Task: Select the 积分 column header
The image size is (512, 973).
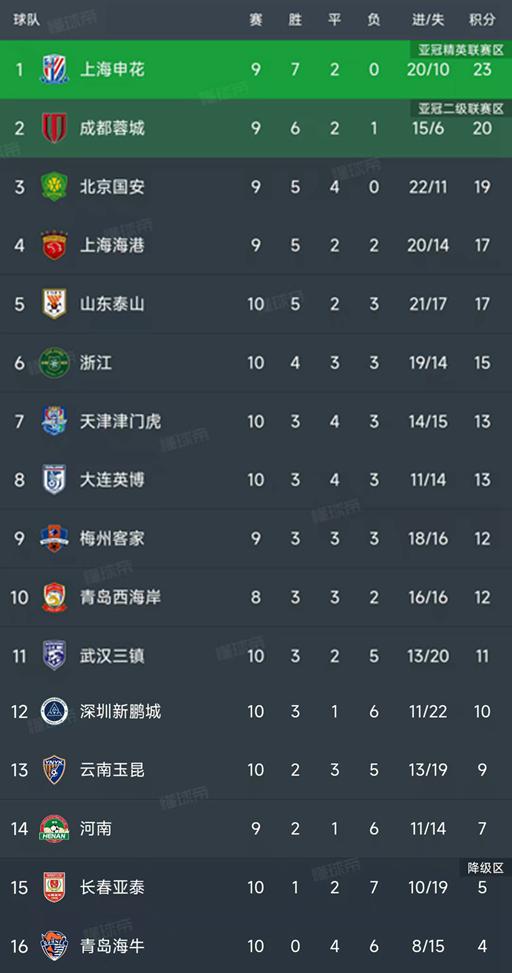Action: (x=482, y=19)
